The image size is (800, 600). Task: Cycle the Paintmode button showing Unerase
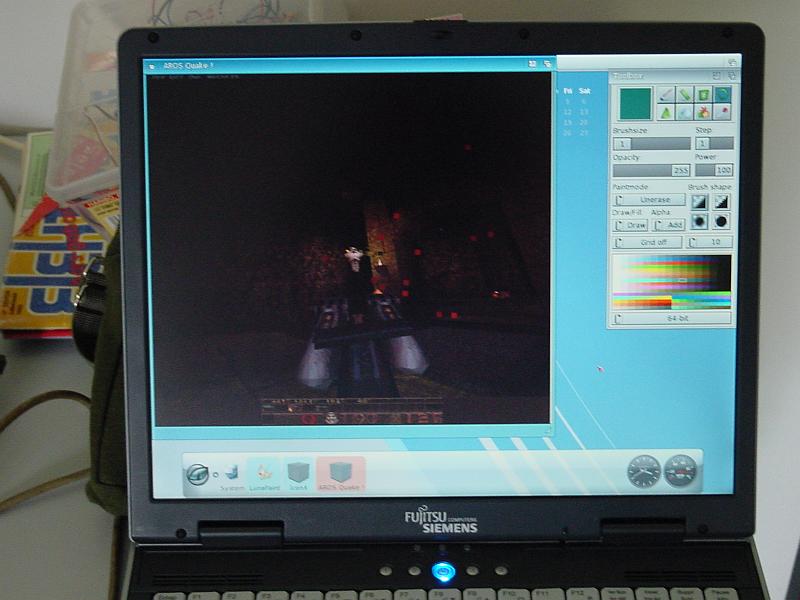pos(649,200)
